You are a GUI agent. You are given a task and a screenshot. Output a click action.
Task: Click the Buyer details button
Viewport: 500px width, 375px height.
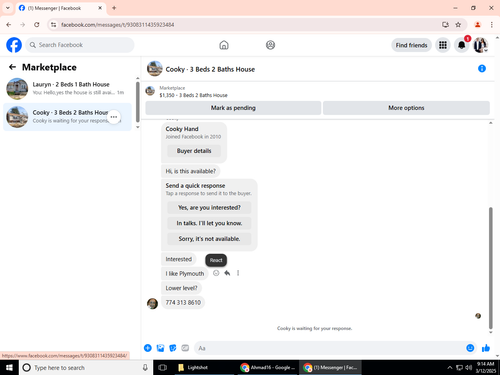(x=194, y=151)
